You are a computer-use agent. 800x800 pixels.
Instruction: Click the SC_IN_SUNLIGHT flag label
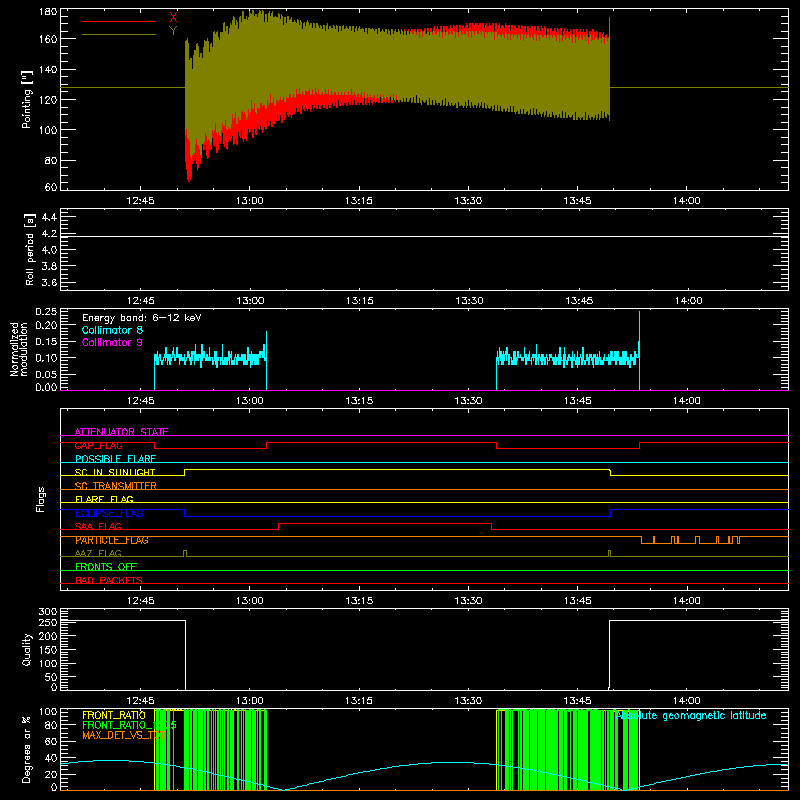click(115, 472)
